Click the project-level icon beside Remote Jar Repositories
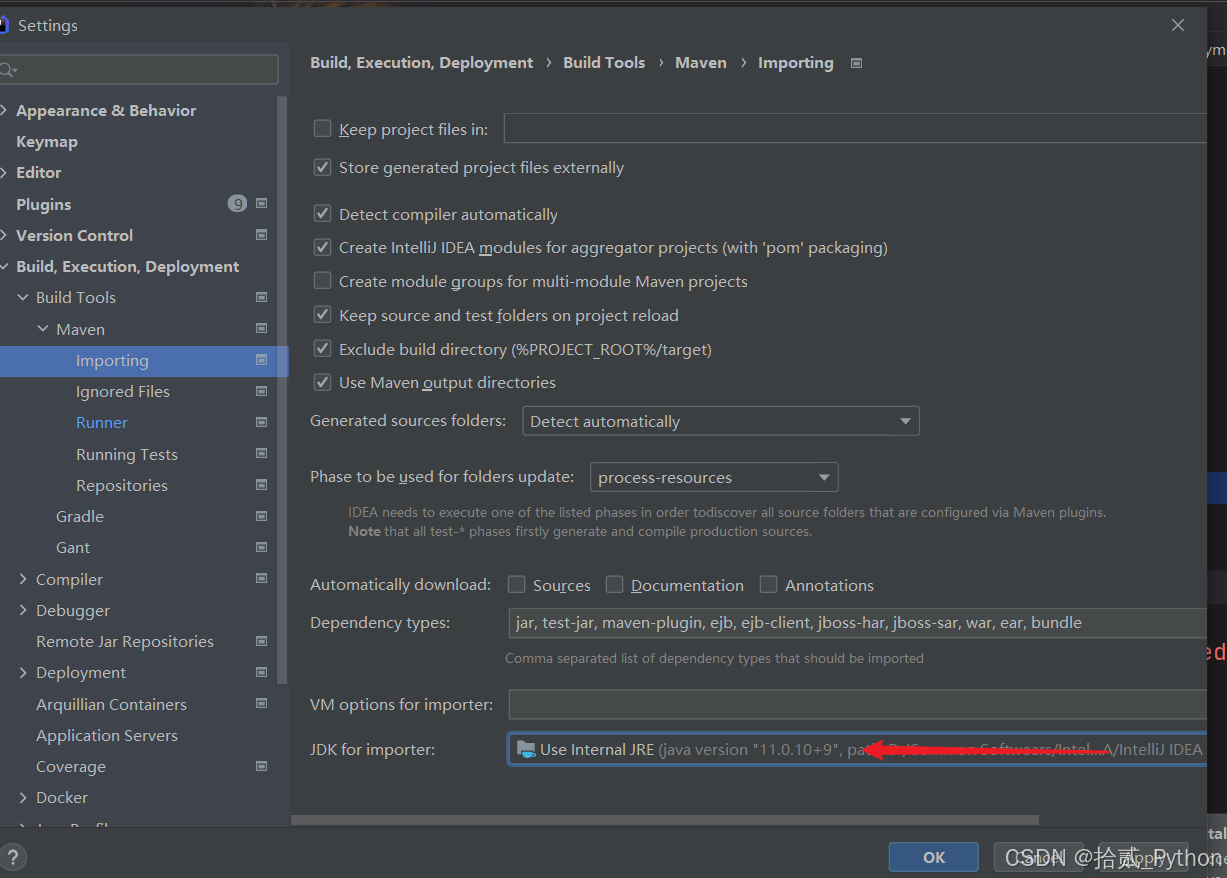This screenshot has height=878, width=1227. 262,641
